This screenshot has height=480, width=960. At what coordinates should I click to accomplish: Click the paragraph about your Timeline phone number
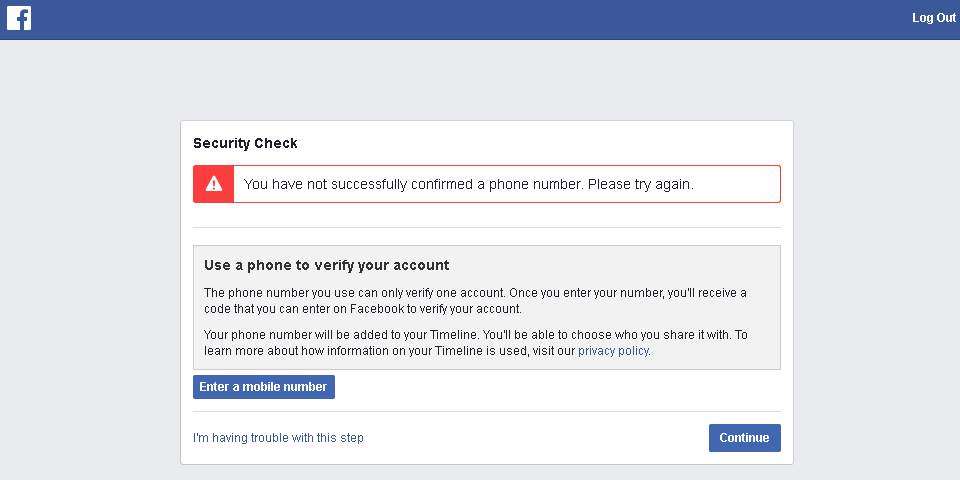point(475,343)
